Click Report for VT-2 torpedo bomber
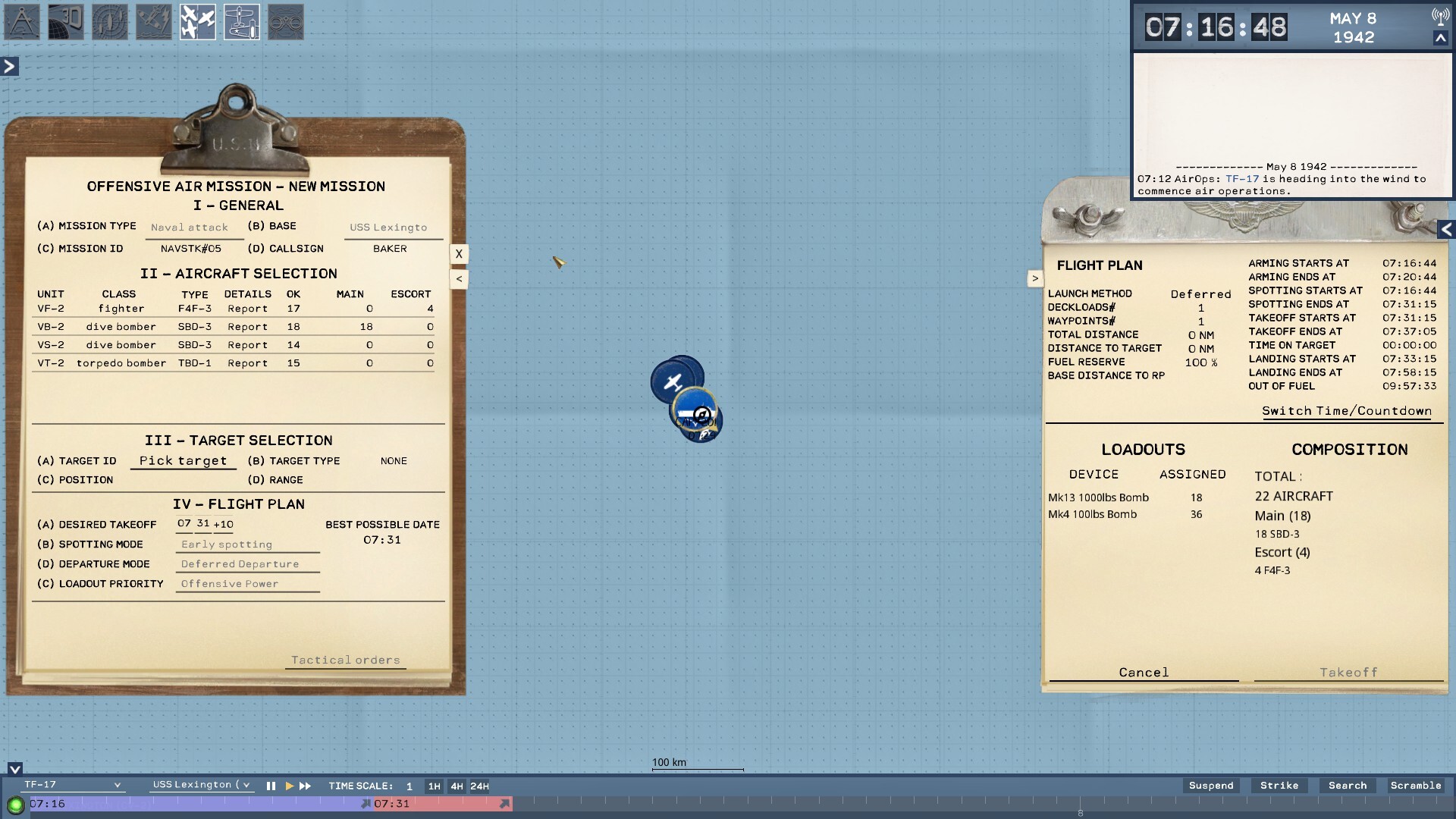 coord(247,363)
